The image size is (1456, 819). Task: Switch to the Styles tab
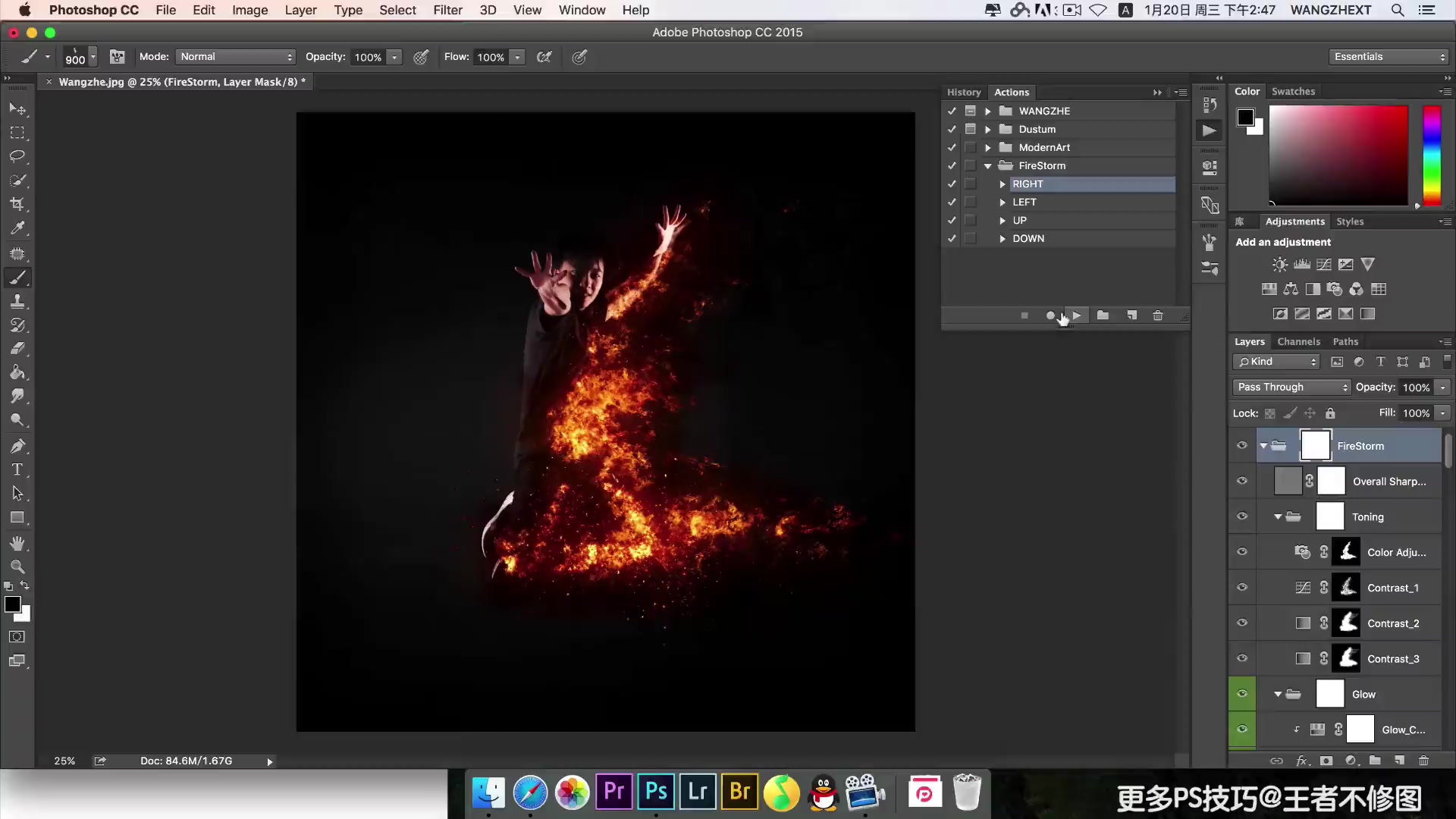pos(1350,221)
